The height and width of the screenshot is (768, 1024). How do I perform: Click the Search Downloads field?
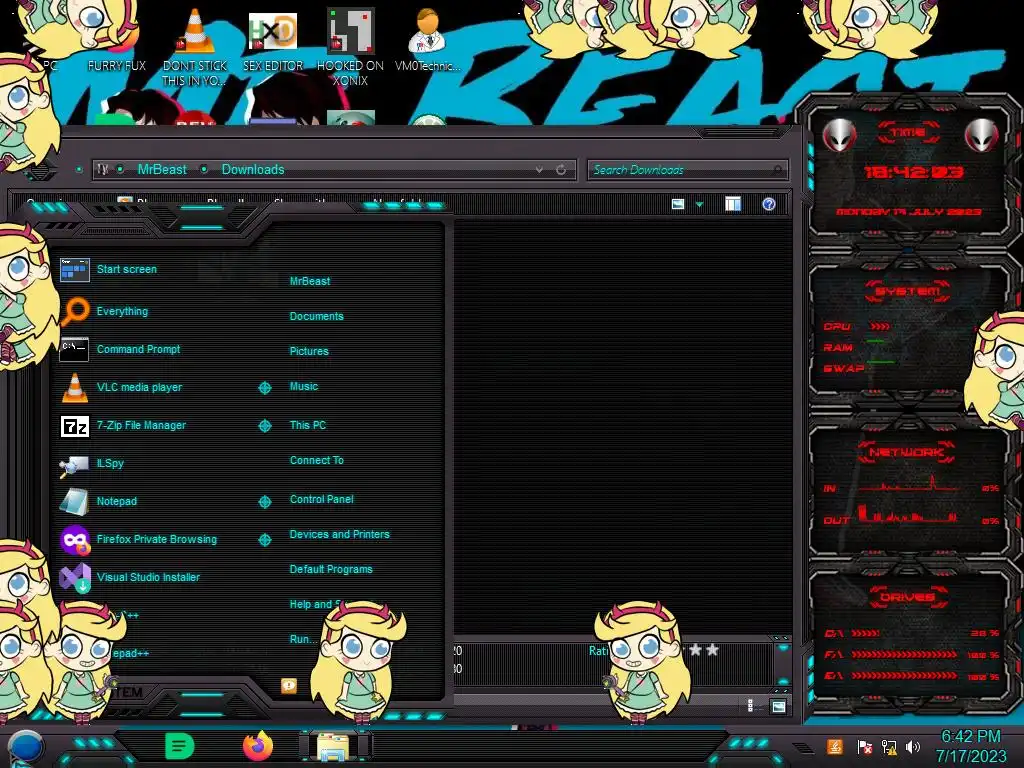pos(687,170)
